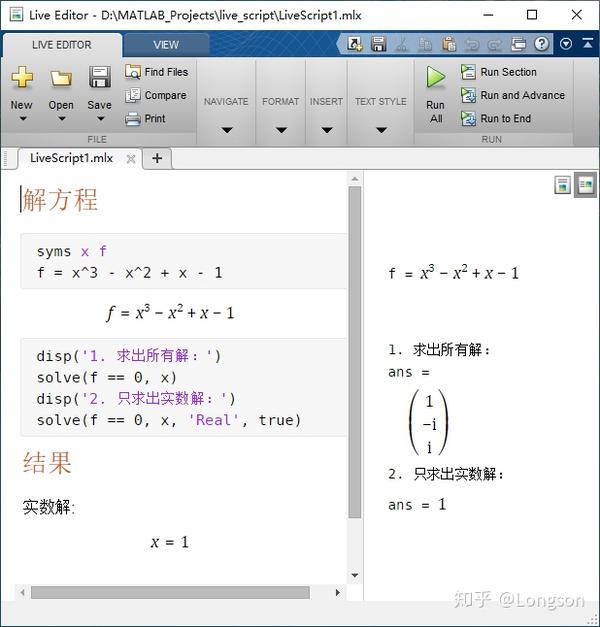
Task: Expand the FORMAT section dropdown
Action: 281,130
